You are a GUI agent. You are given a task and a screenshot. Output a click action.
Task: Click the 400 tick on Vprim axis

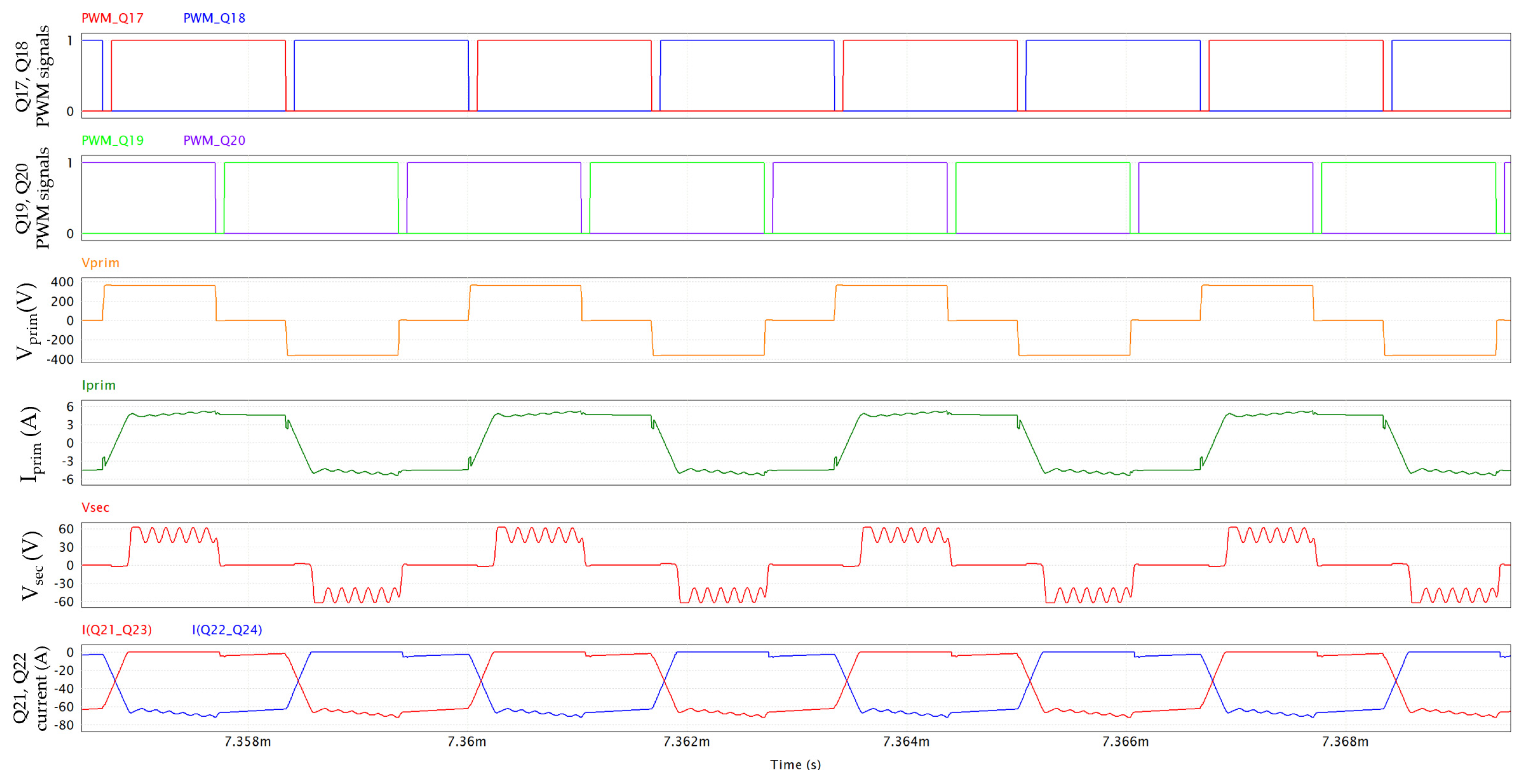[x=62, y=282]
